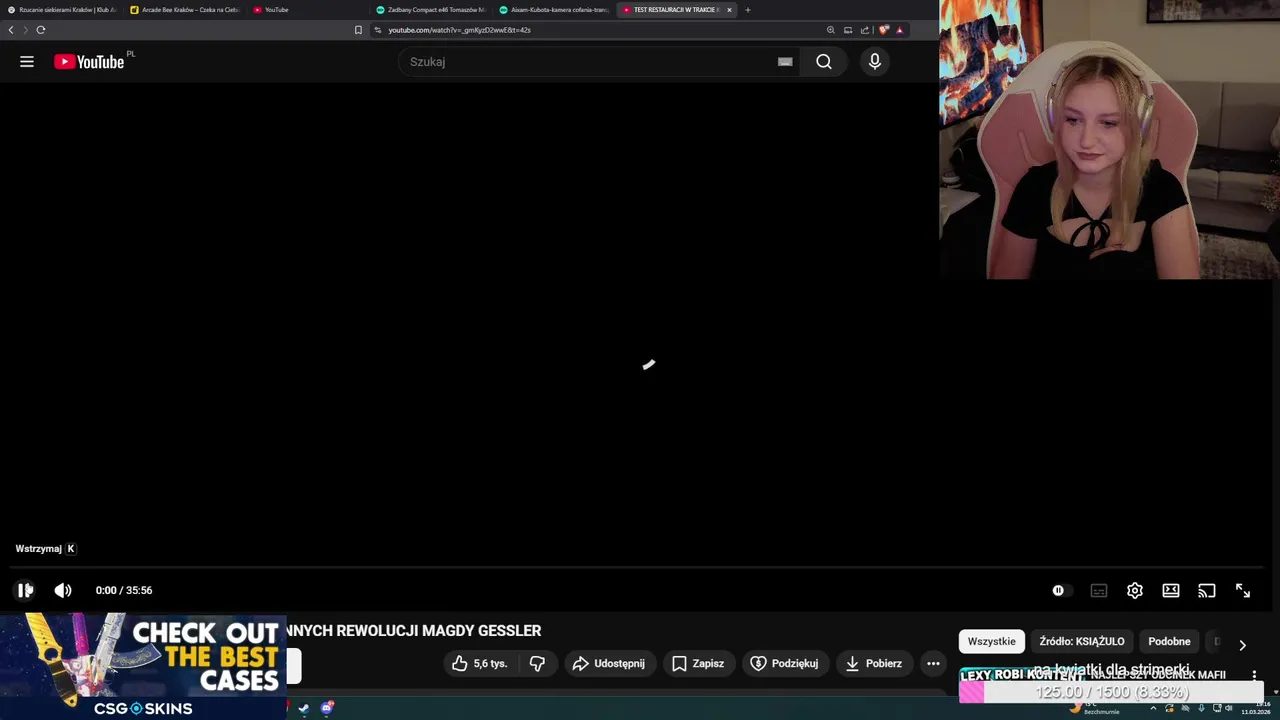Switch to theater mode view

(1170, 591)
